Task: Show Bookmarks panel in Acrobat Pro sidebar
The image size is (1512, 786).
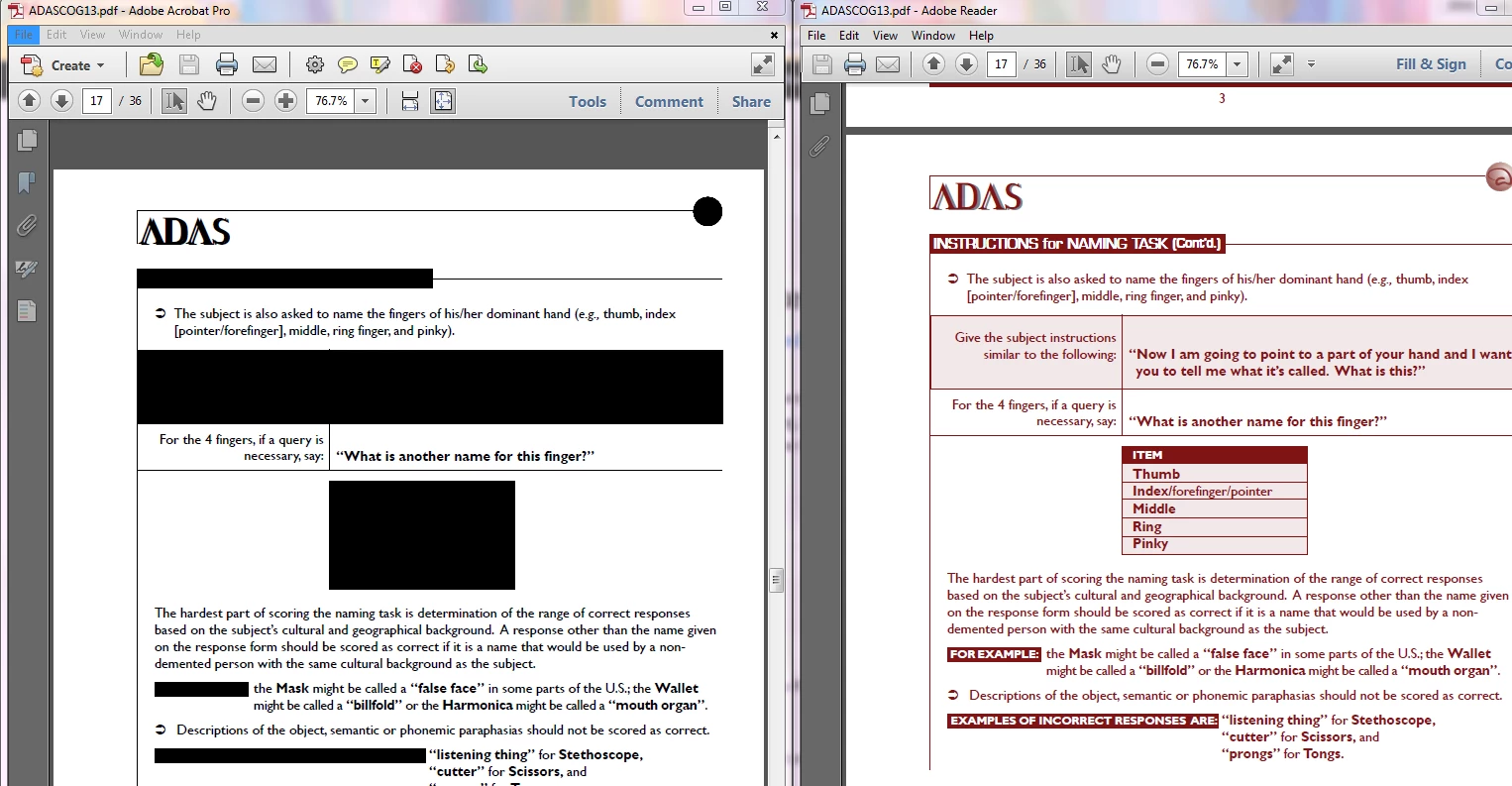Action: coord(27,182)
